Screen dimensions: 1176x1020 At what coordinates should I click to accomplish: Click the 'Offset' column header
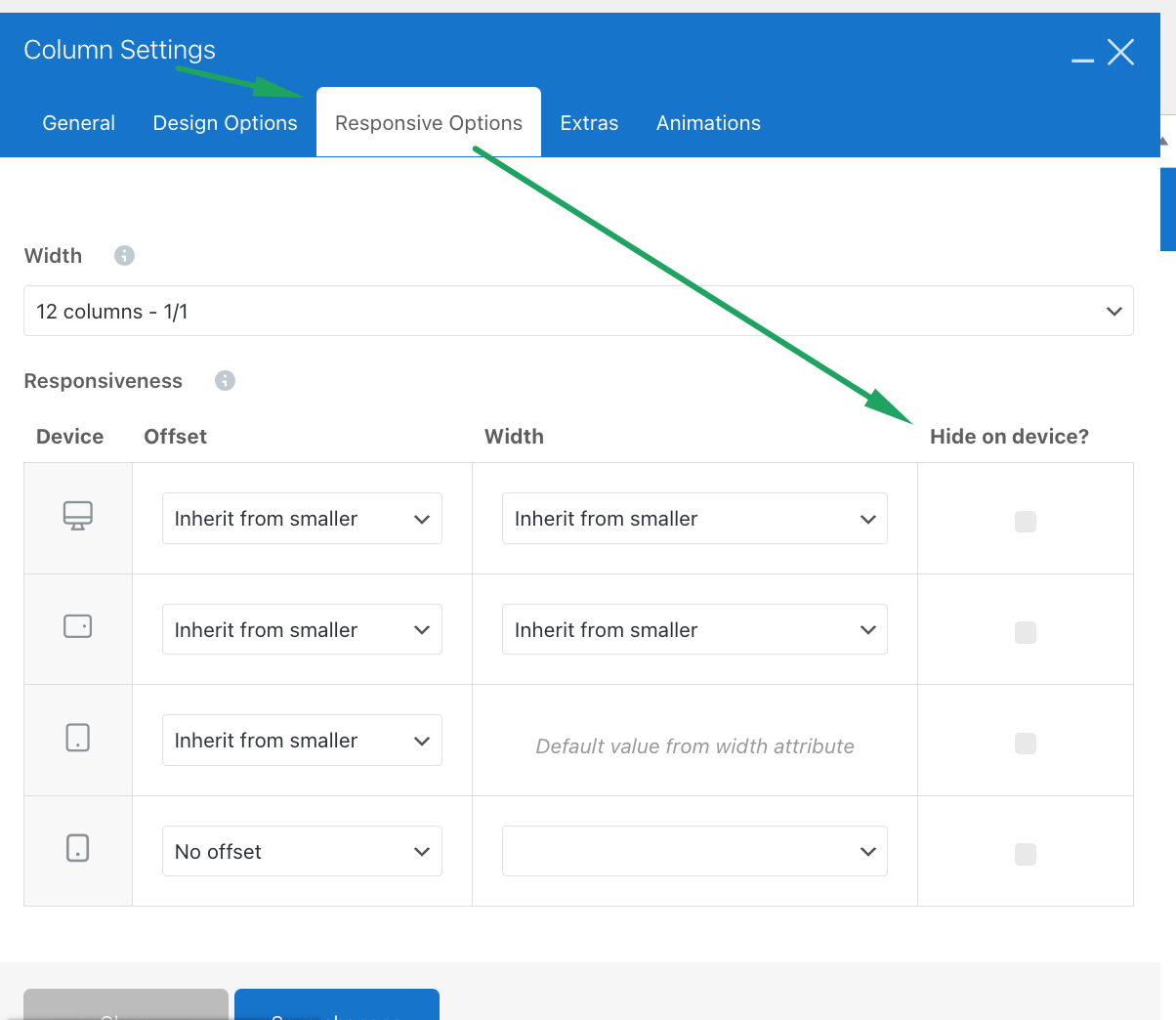pos(176,437)
